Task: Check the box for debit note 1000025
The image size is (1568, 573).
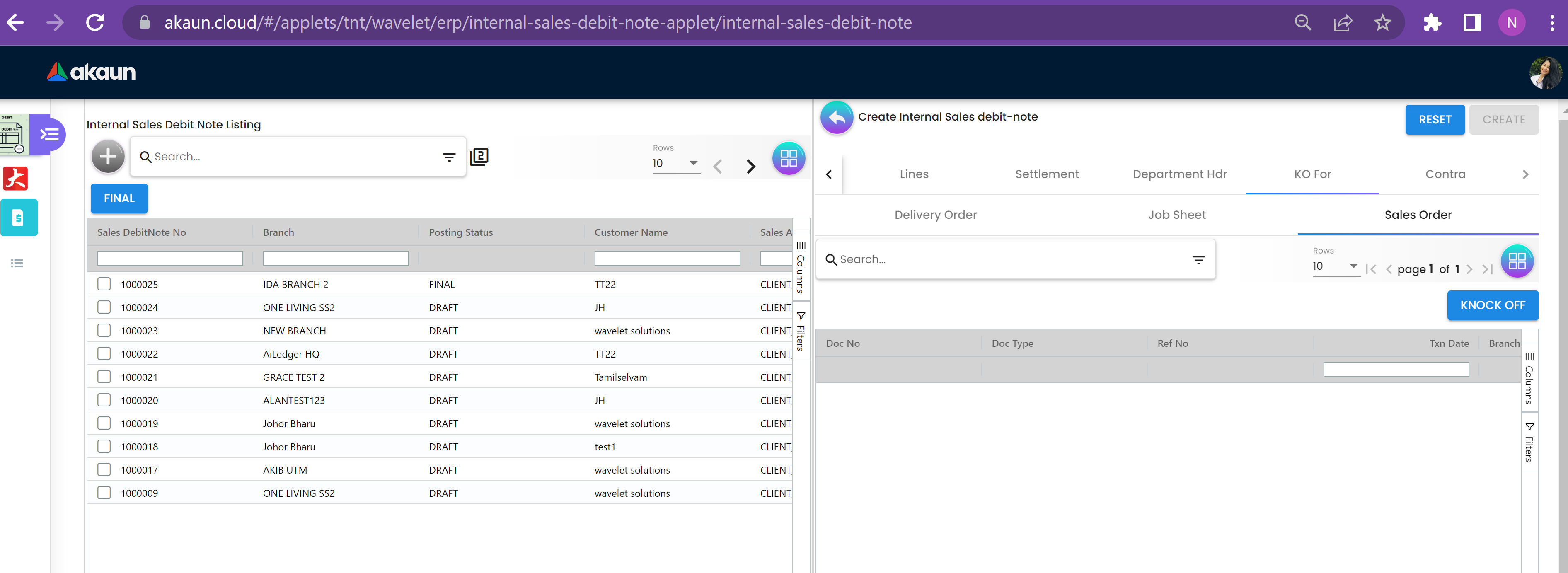Action: click(x=104, y=284)
